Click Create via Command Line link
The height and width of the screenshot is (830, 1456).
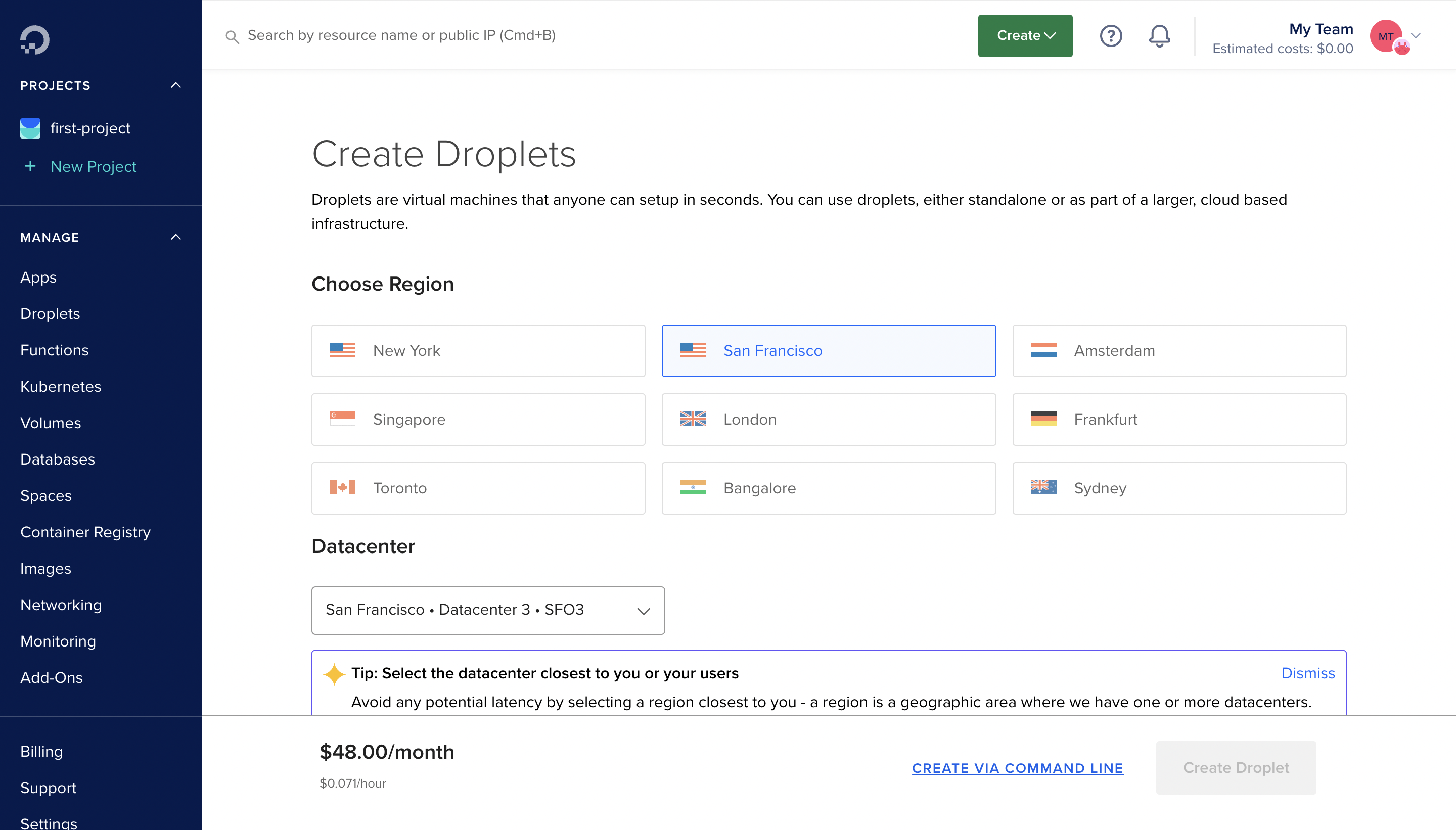[1017, 768]
